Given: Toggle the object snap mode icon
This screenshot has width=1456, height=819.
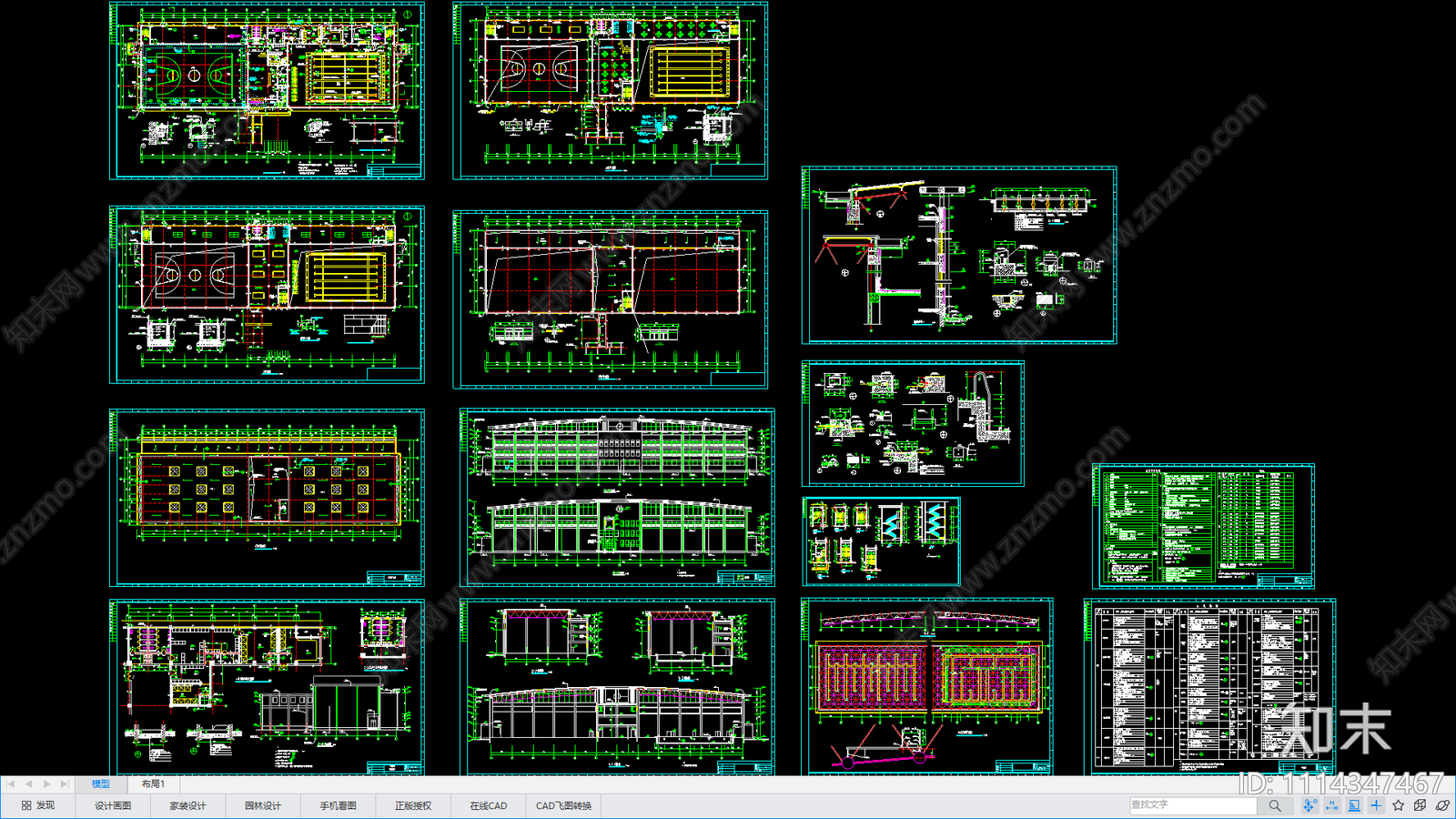Looking at the screenshot, I should [x=1309, y=805].
